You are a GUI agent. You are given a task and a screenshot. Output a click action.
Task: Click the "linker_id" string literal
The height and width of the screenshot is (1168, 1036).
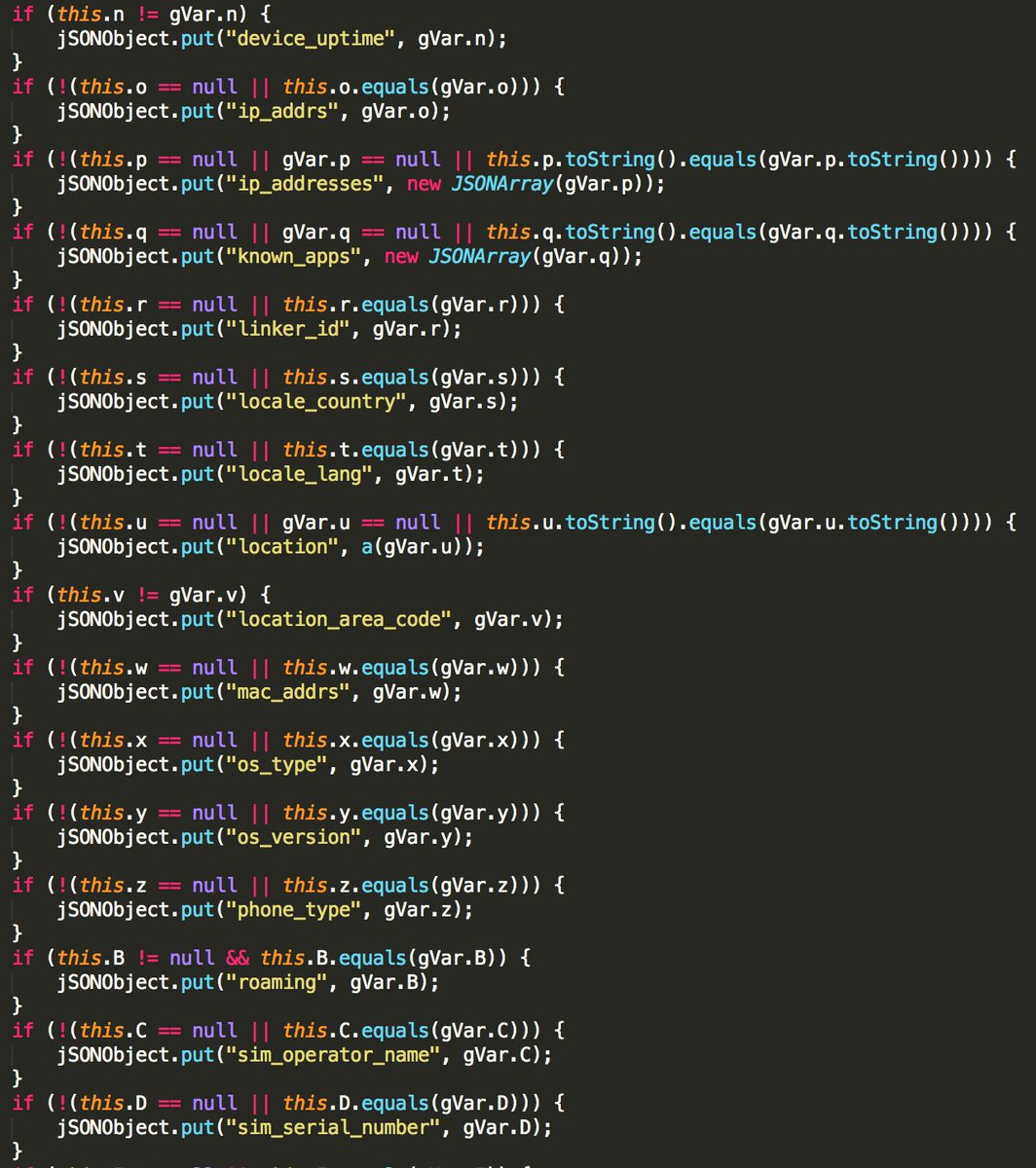pyautogui.click(x=288, y=329)
